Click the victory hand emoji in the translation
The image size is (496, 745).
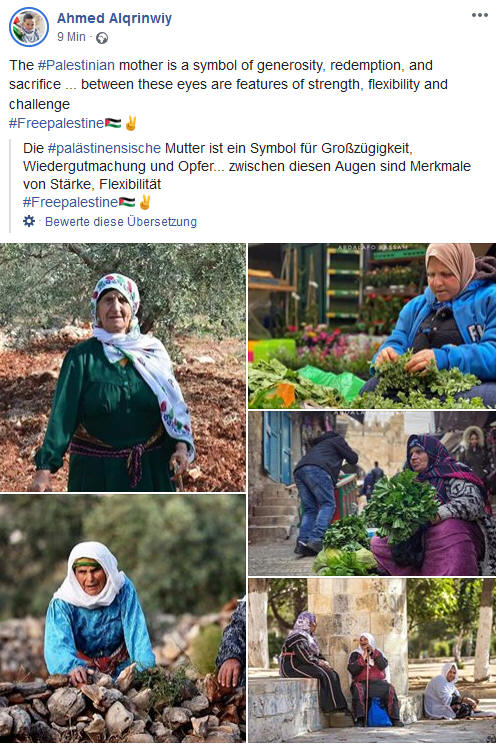pyautogui.click(x=145, y=202)
